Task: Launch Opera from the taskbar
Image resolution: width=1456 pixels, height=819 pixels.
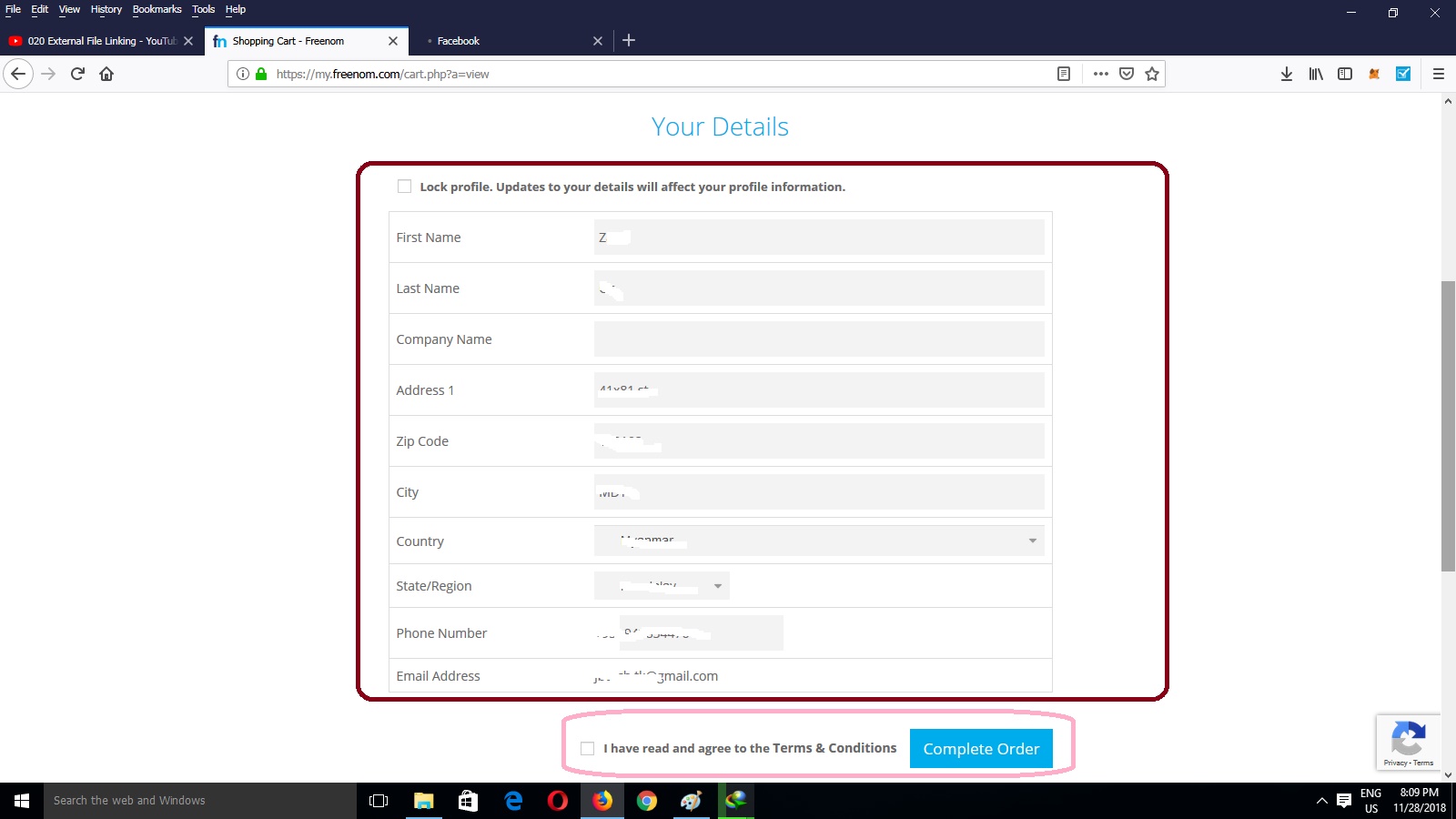Action: (558, 801)
